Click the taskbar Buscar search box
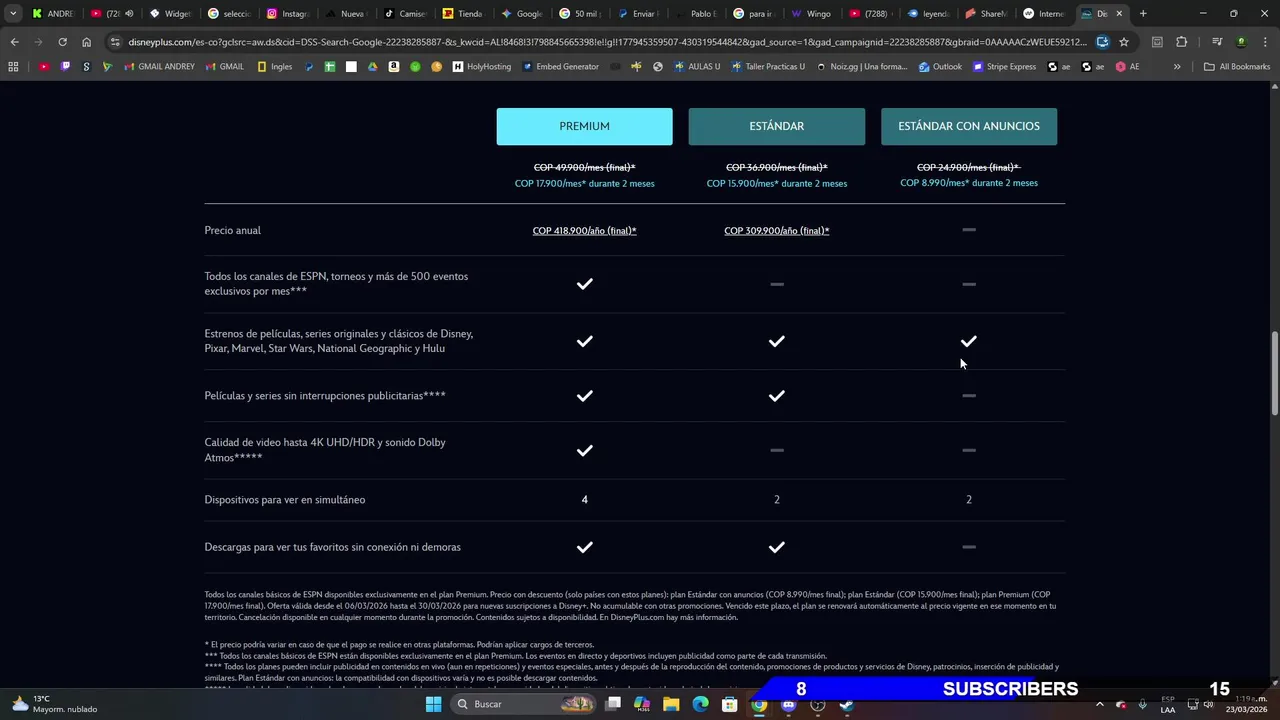 click(x=522, y=704)
